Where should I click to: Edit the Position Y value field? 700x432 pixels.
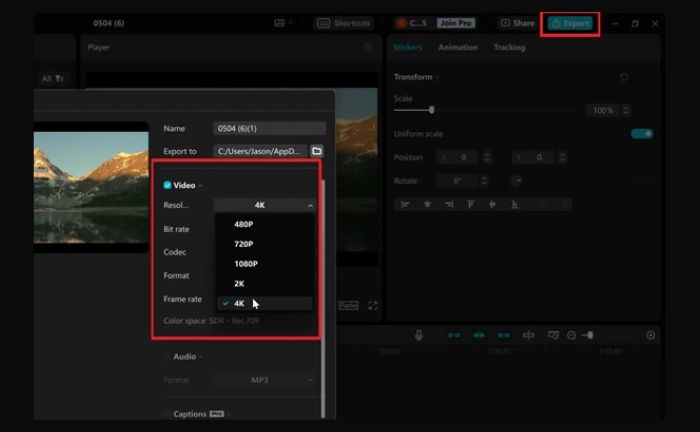(x=534, y=157)
